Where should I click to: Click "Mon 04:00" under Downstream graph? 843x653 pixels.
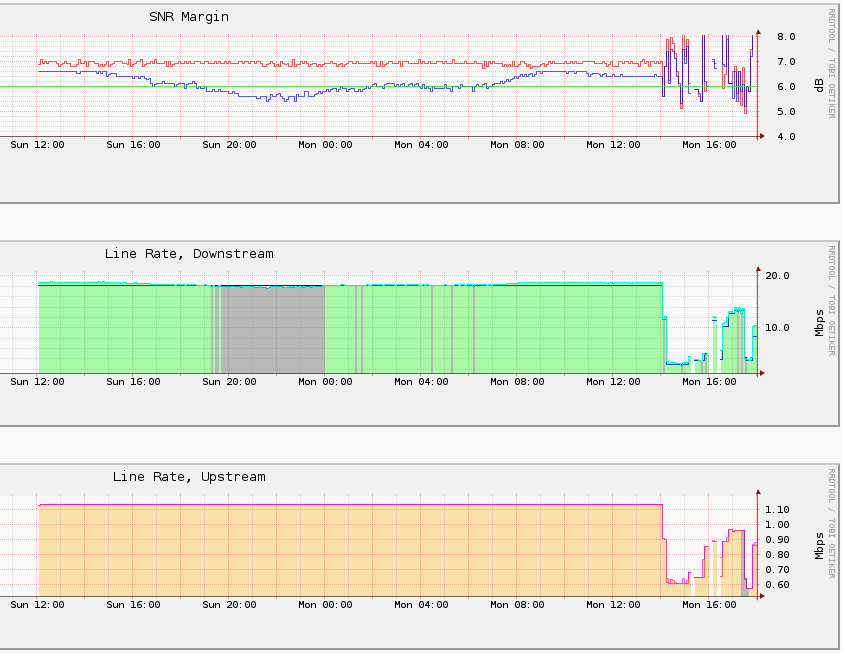point(422,382)
